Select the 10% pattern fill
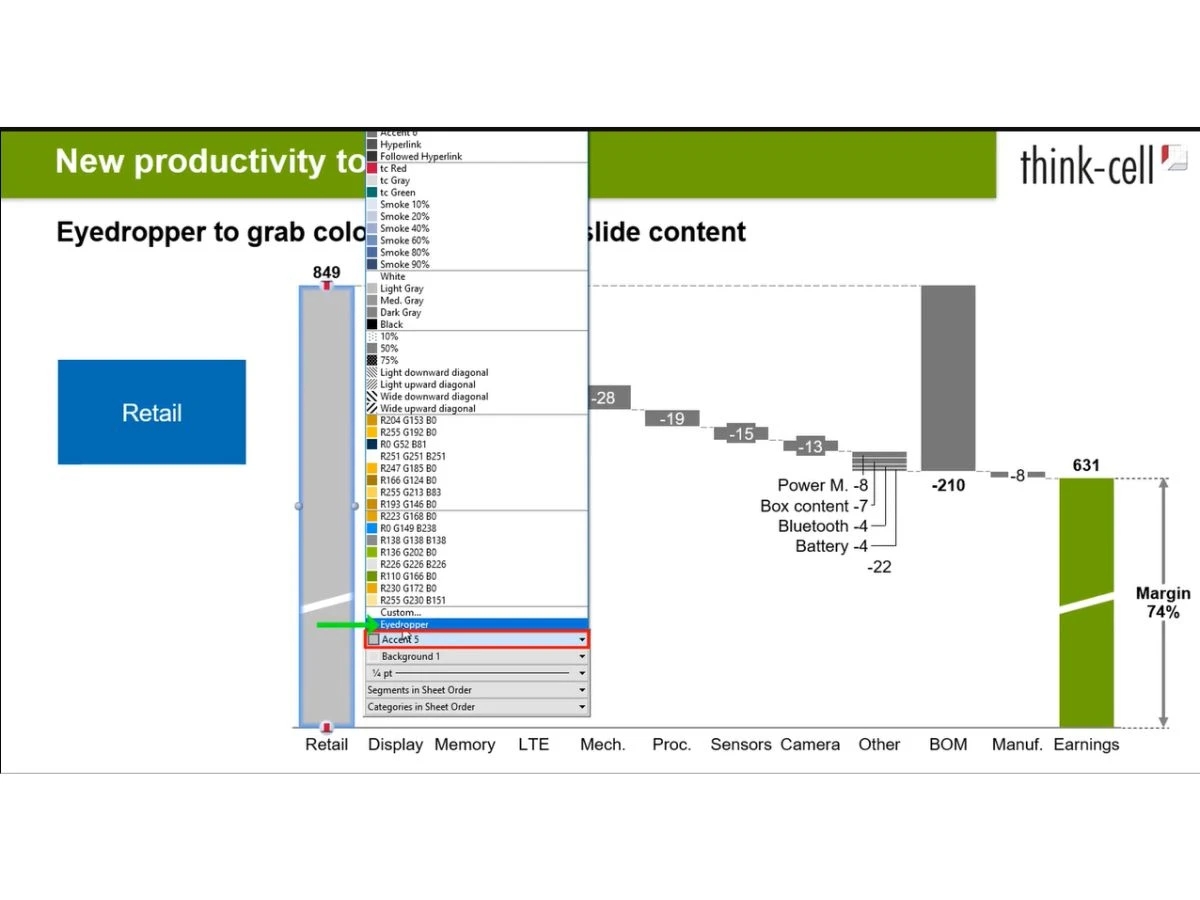The height and width of the screenshot is (900, 1200). pyautogui.click(x=390, y=336)
